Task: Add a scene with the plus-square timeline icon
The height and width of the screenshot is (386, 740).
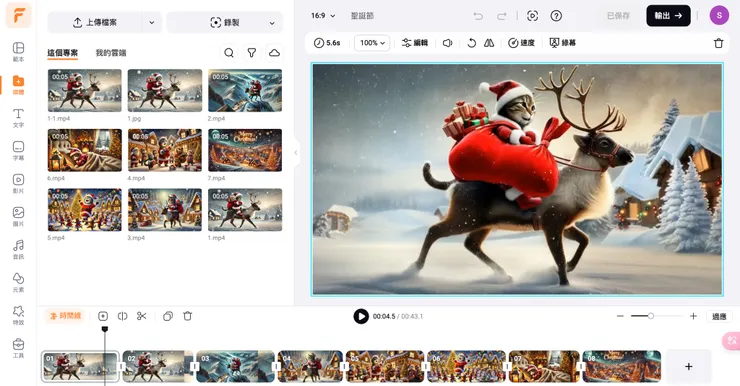Action: [103, 316]
